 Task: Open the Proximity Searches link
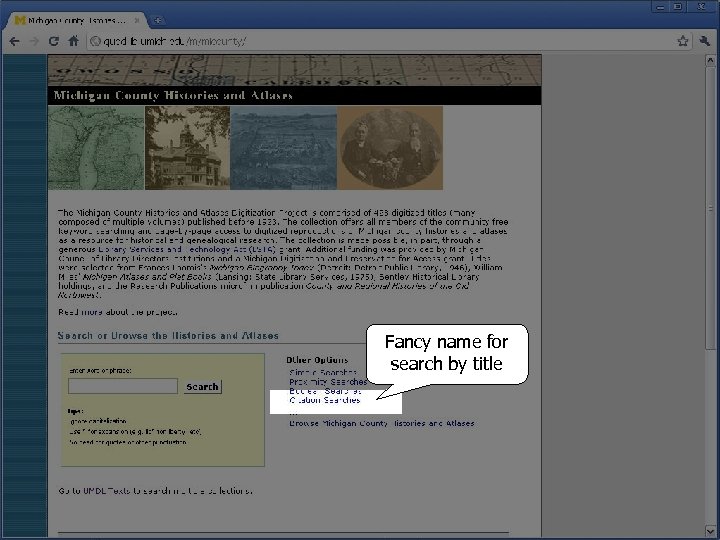pyautogui.click(x=328, y=382)
